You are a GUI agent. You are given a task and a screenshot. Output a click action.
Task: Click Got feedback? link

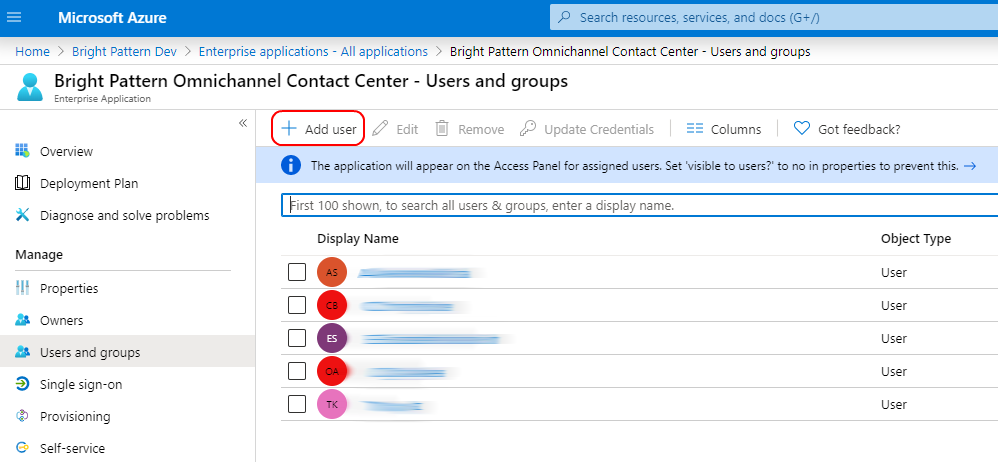click(x=847, y=129)
